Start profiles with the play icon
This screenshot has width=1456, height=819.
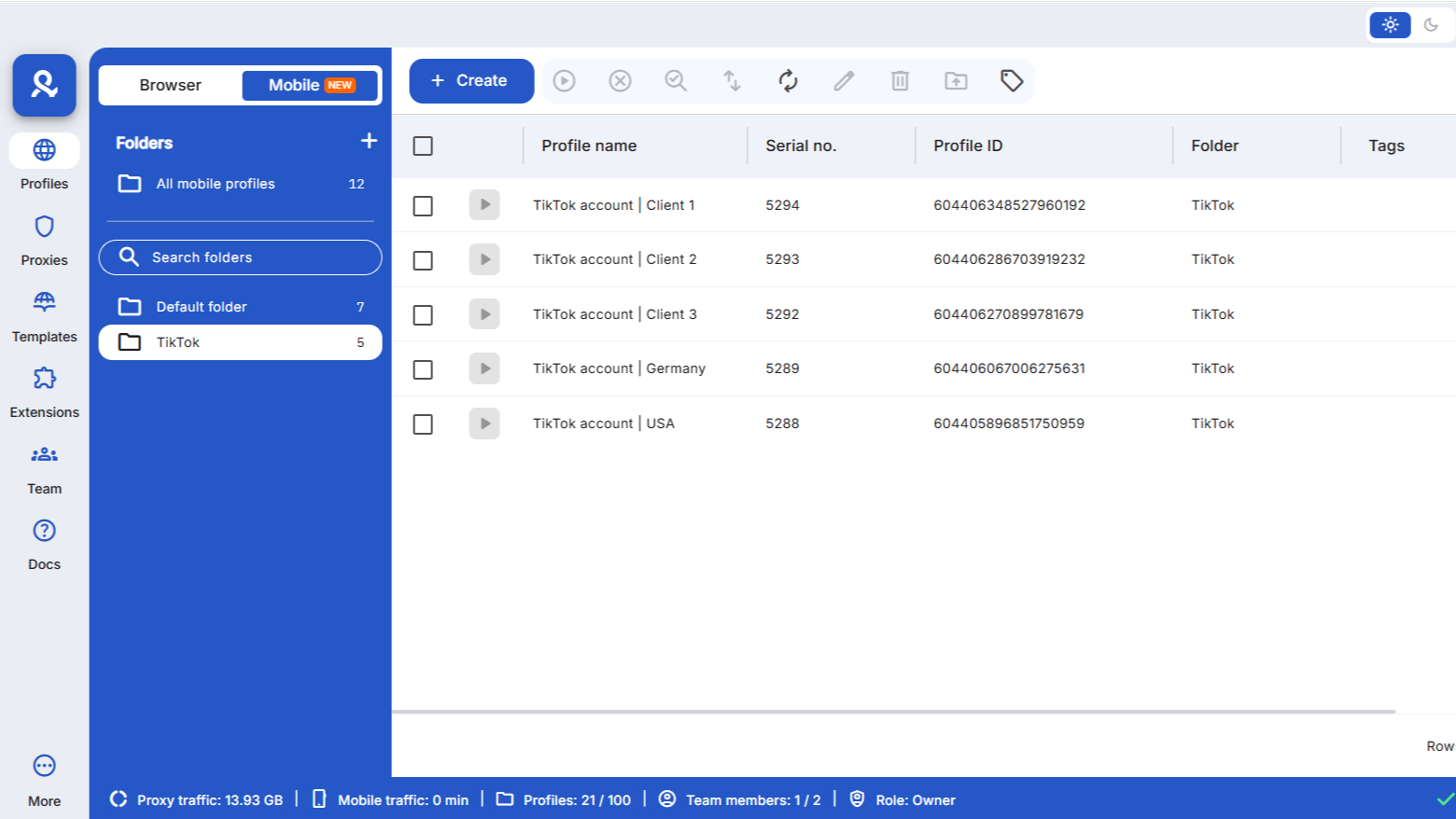(564, 80)
